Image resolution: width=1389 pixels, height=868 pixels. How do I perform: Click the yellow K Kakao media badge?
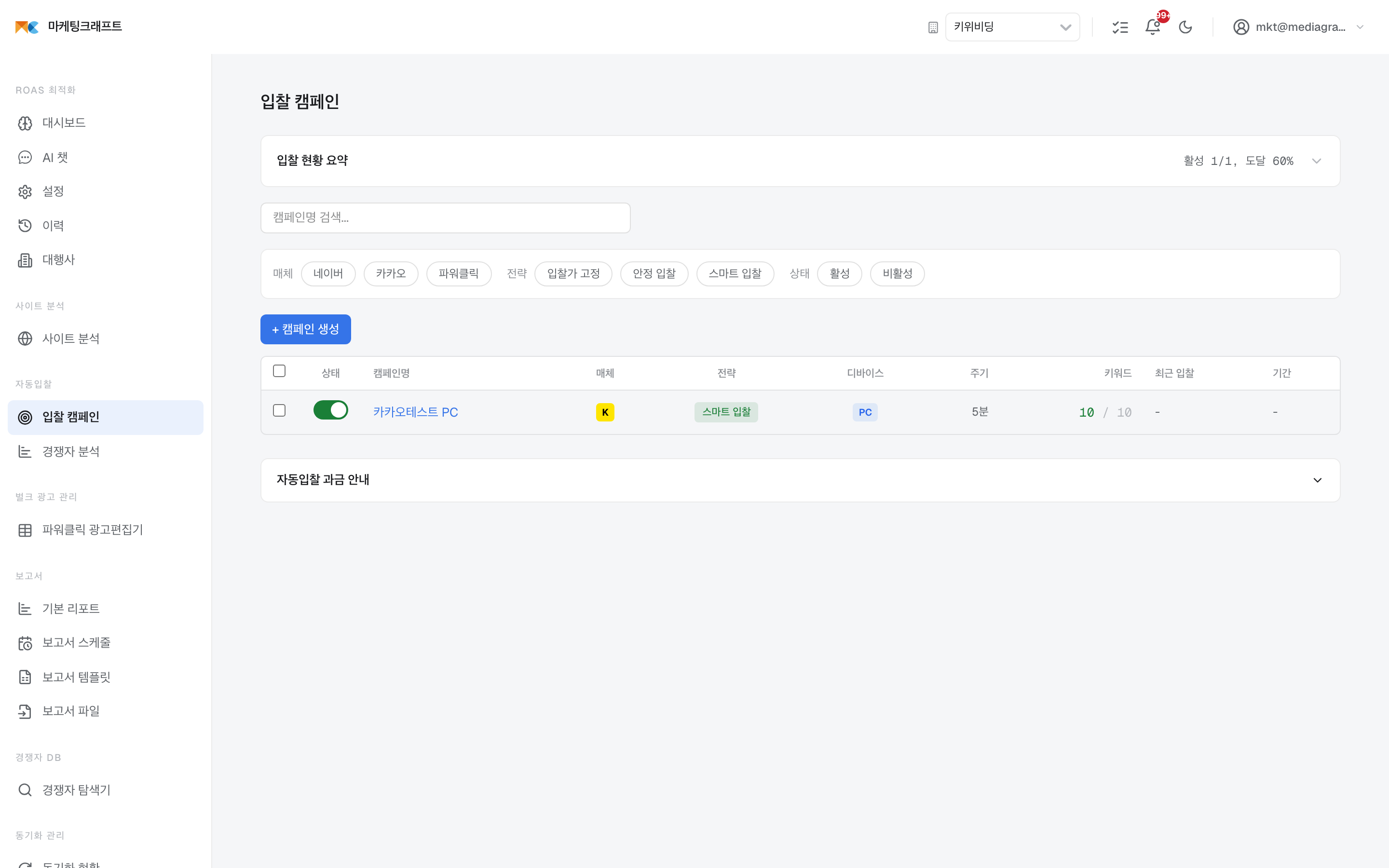coord(605,412)
